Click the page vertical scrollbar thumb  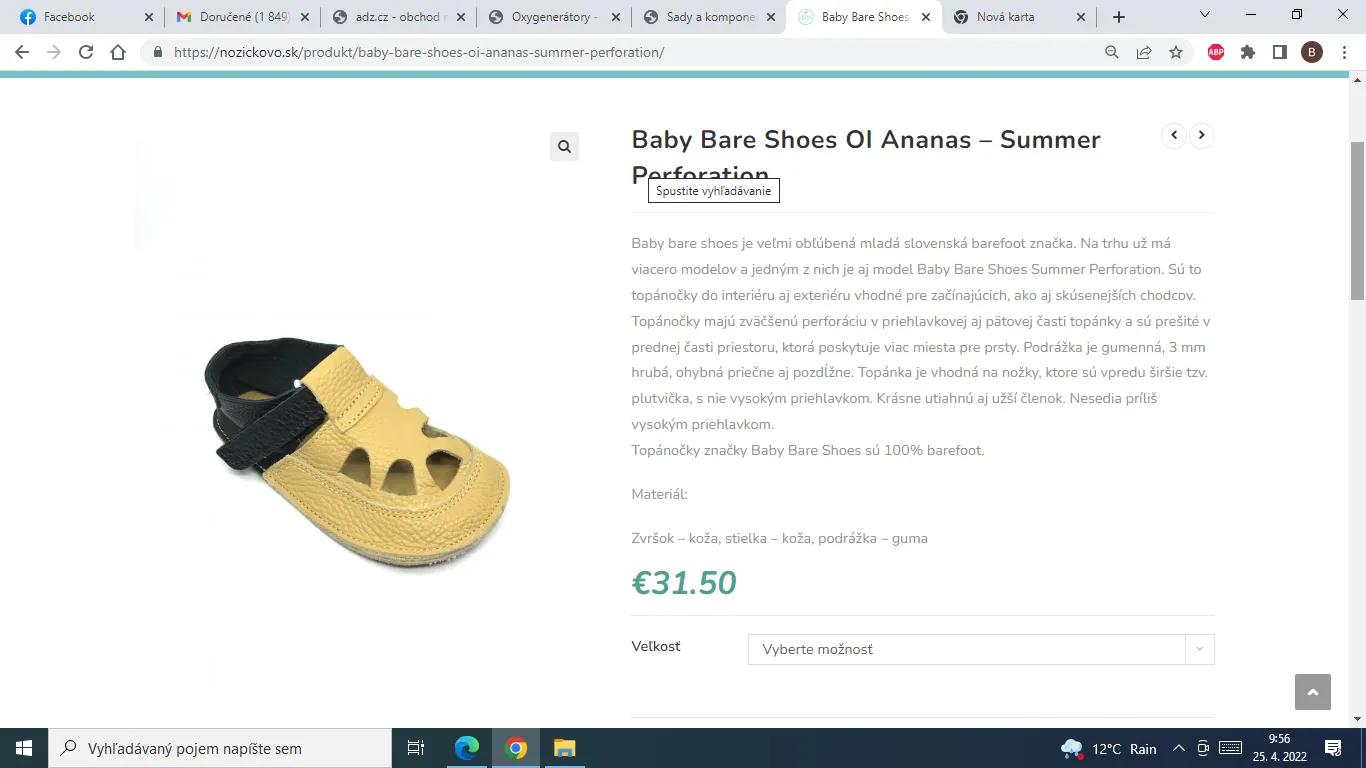pyautogui.click(x=1357, y=220)
